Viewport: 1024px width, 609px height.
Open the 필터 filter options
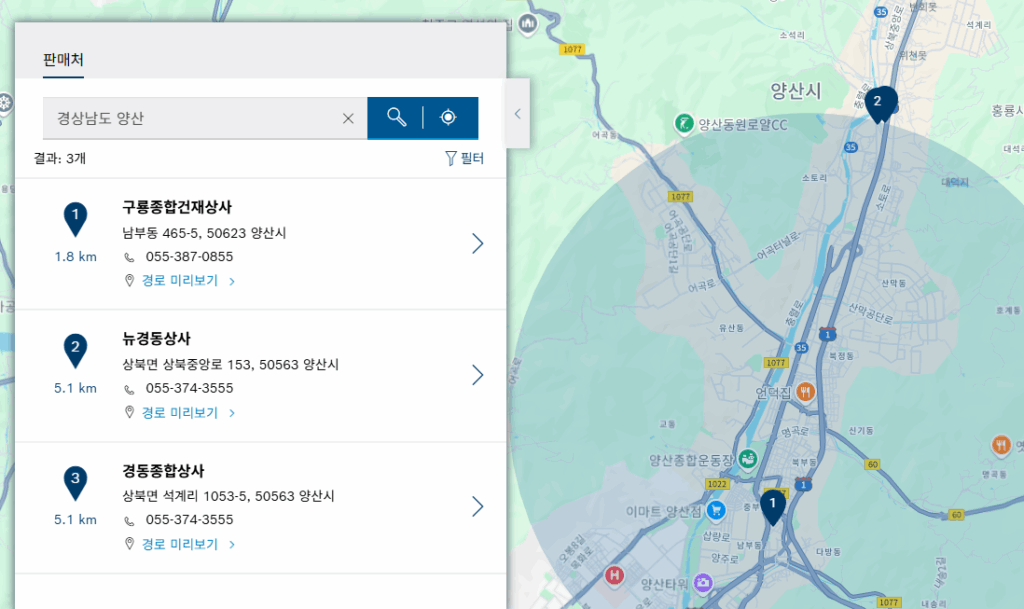coord(464,158)
